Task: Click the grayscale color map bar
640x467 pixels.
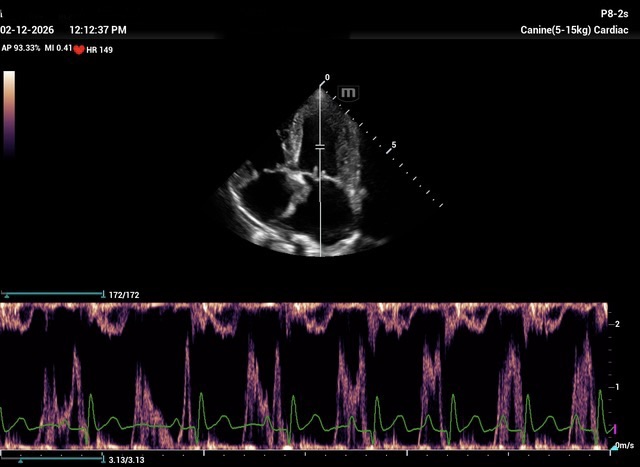Action: [9, 110]
